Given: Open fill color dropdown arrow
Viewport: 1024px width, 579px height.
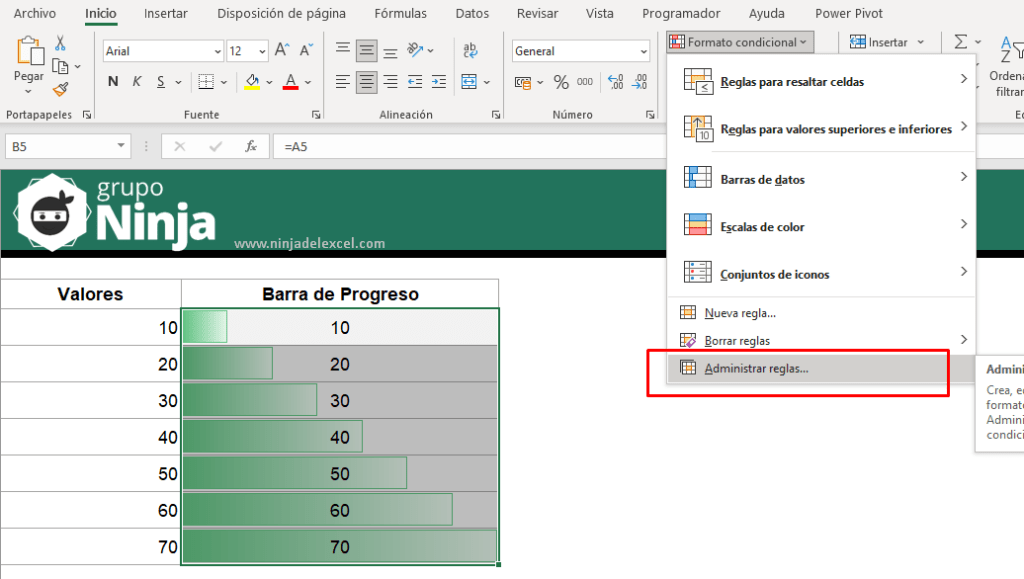Looking at the screenshot, I should 269,82.
